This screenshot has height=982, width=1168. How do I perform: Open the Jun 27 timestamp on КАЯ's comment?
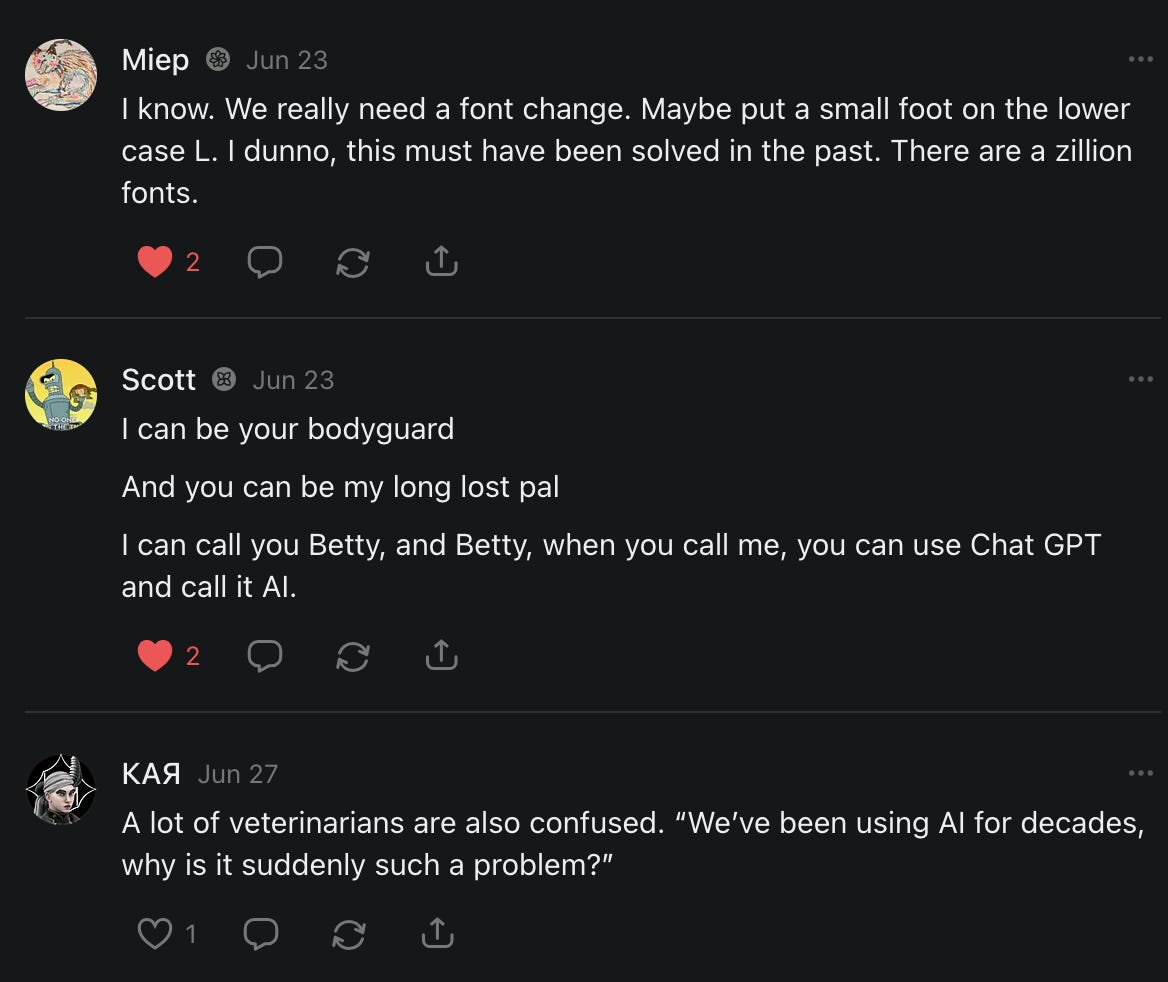237,774
